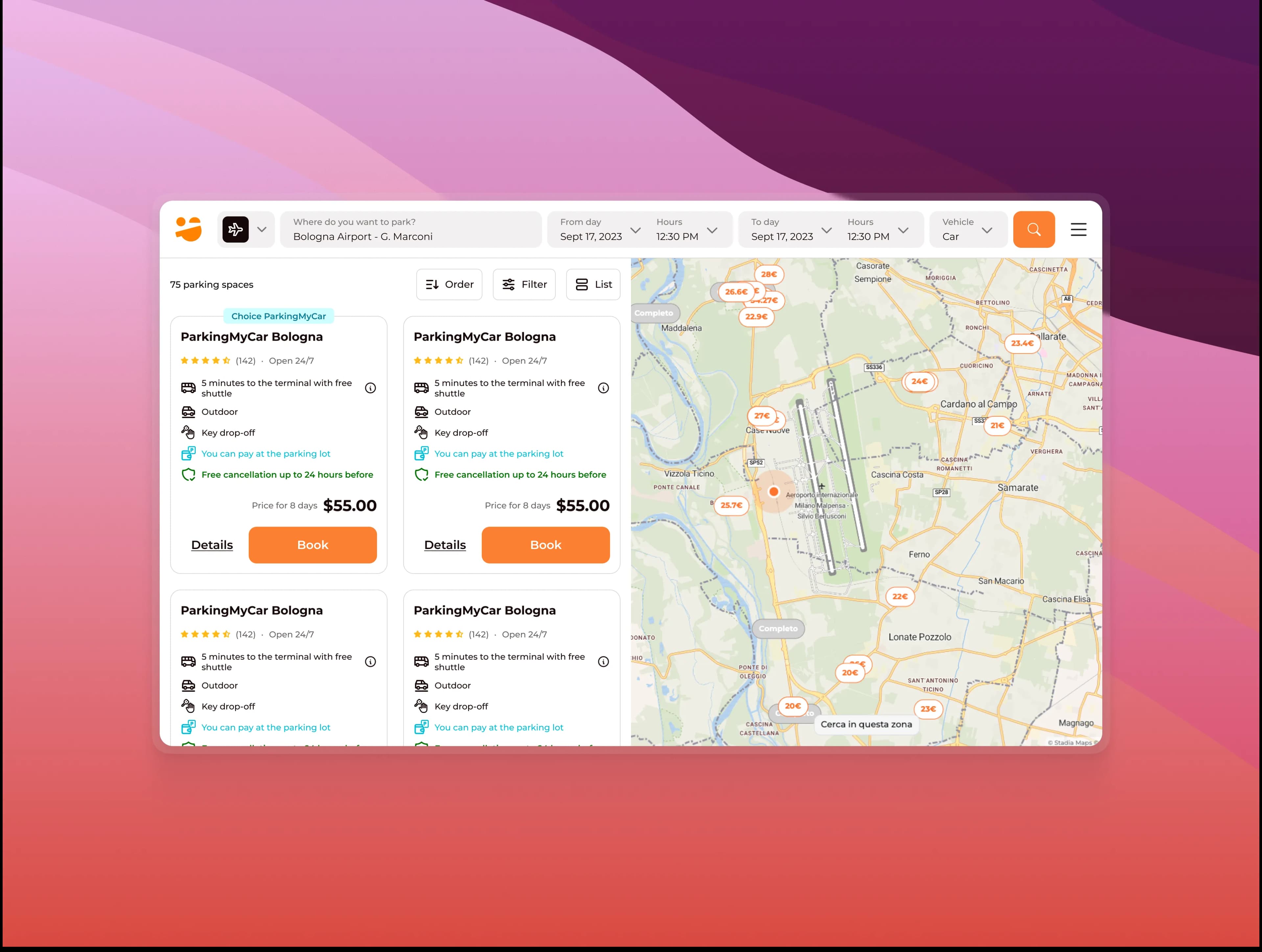Click the ParkingMyCar logo

pos(189,229)
